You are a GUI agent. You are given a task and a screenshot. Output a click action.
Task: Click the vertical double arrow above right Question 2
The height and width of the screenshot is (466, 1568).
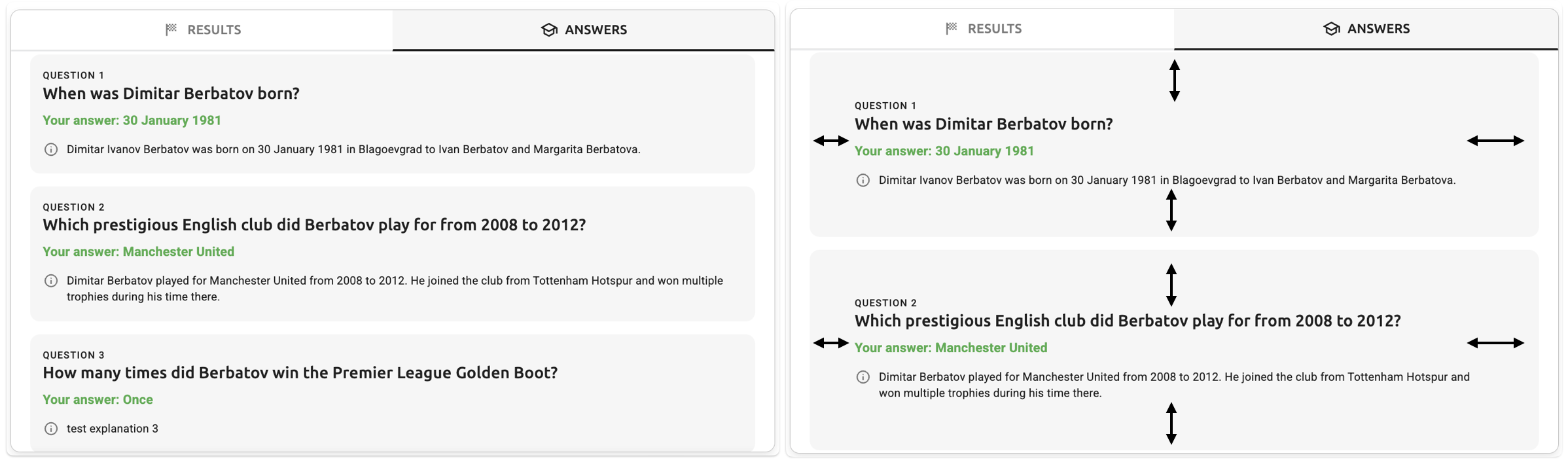tap(1171, 285)
